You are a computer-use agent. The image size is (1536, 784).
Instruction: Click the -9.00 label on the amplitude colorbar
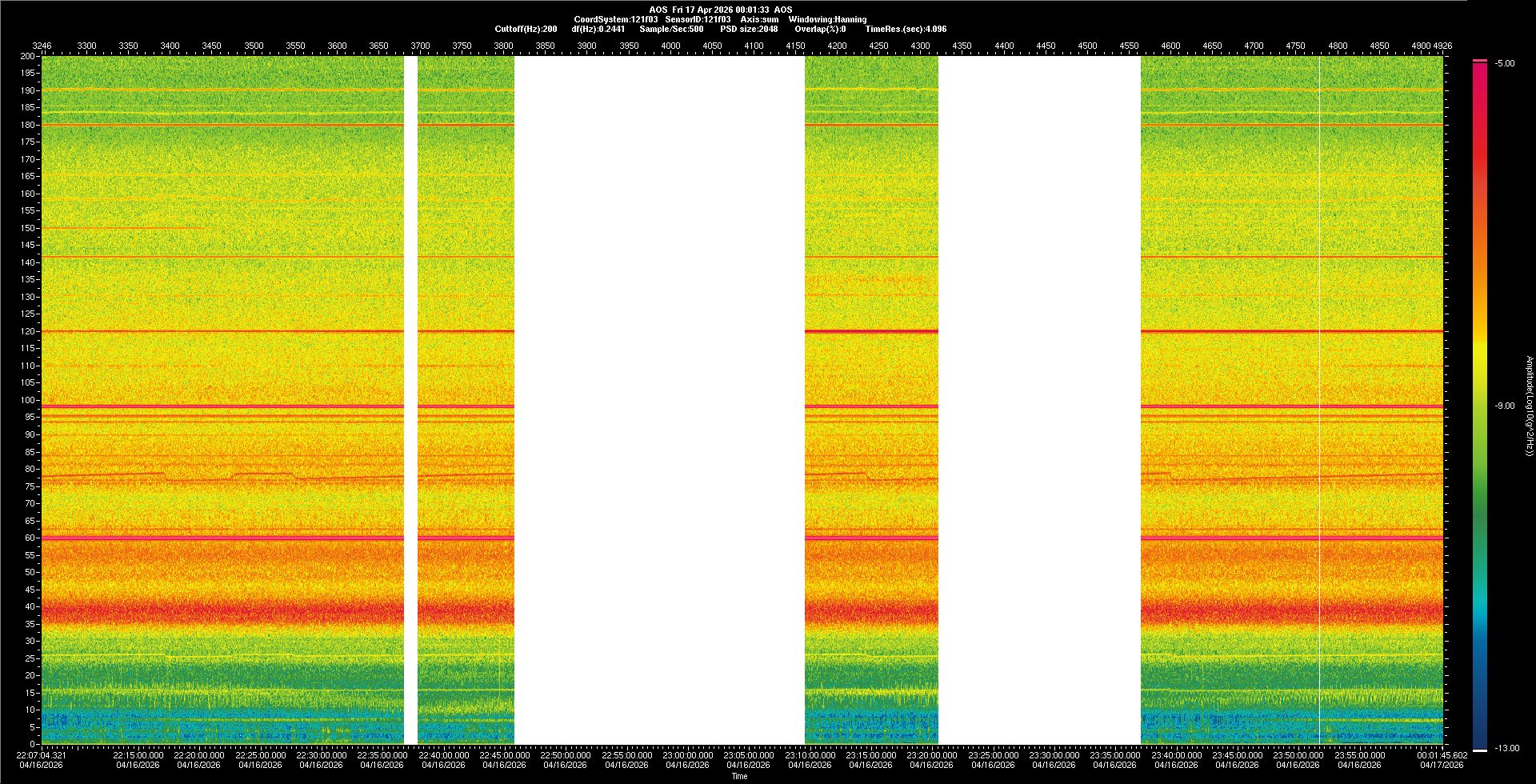[x=1505, y=406]
